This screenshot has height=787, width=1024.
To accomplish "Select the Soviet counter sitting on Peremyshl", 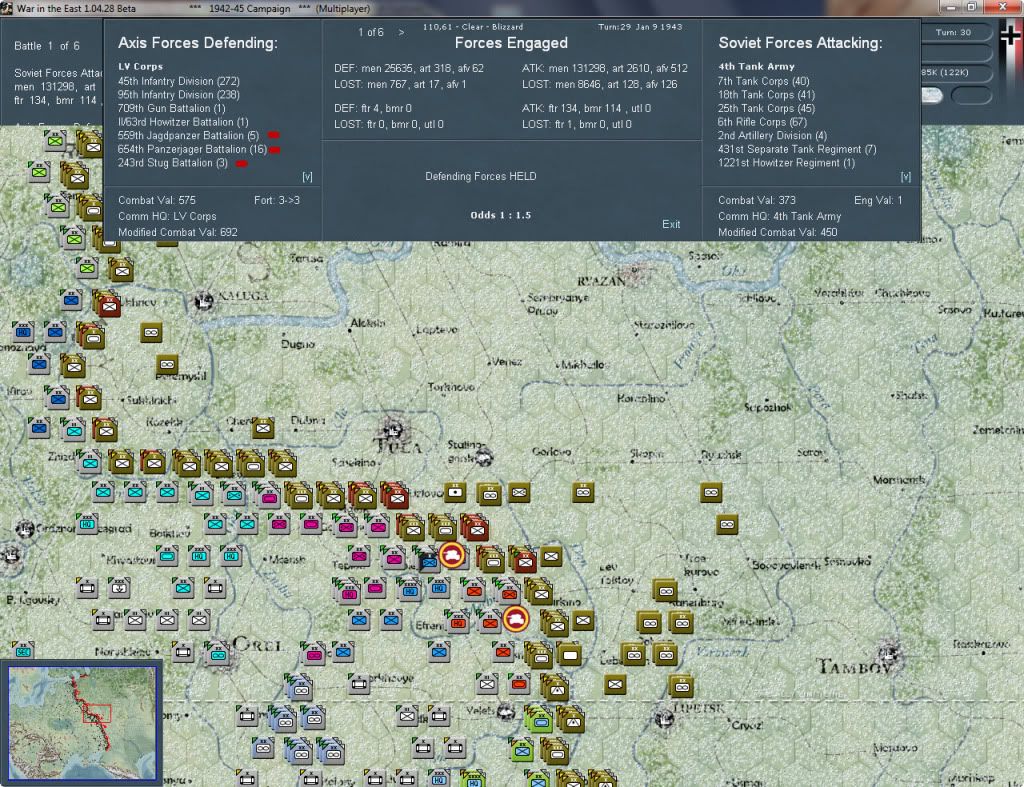I will click(x=167, y=364).
